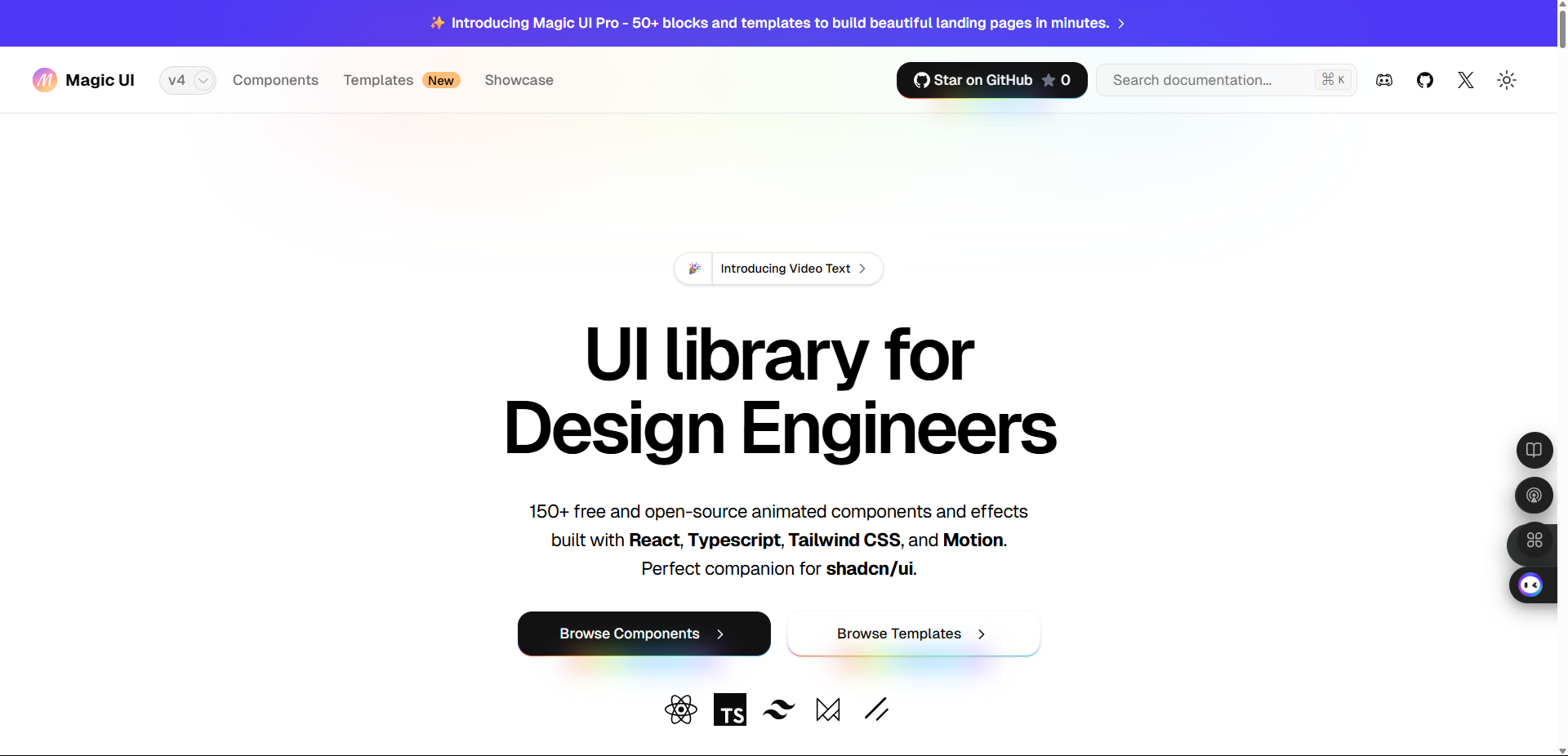Expand the chat widget in the corner

[1530, 585]
